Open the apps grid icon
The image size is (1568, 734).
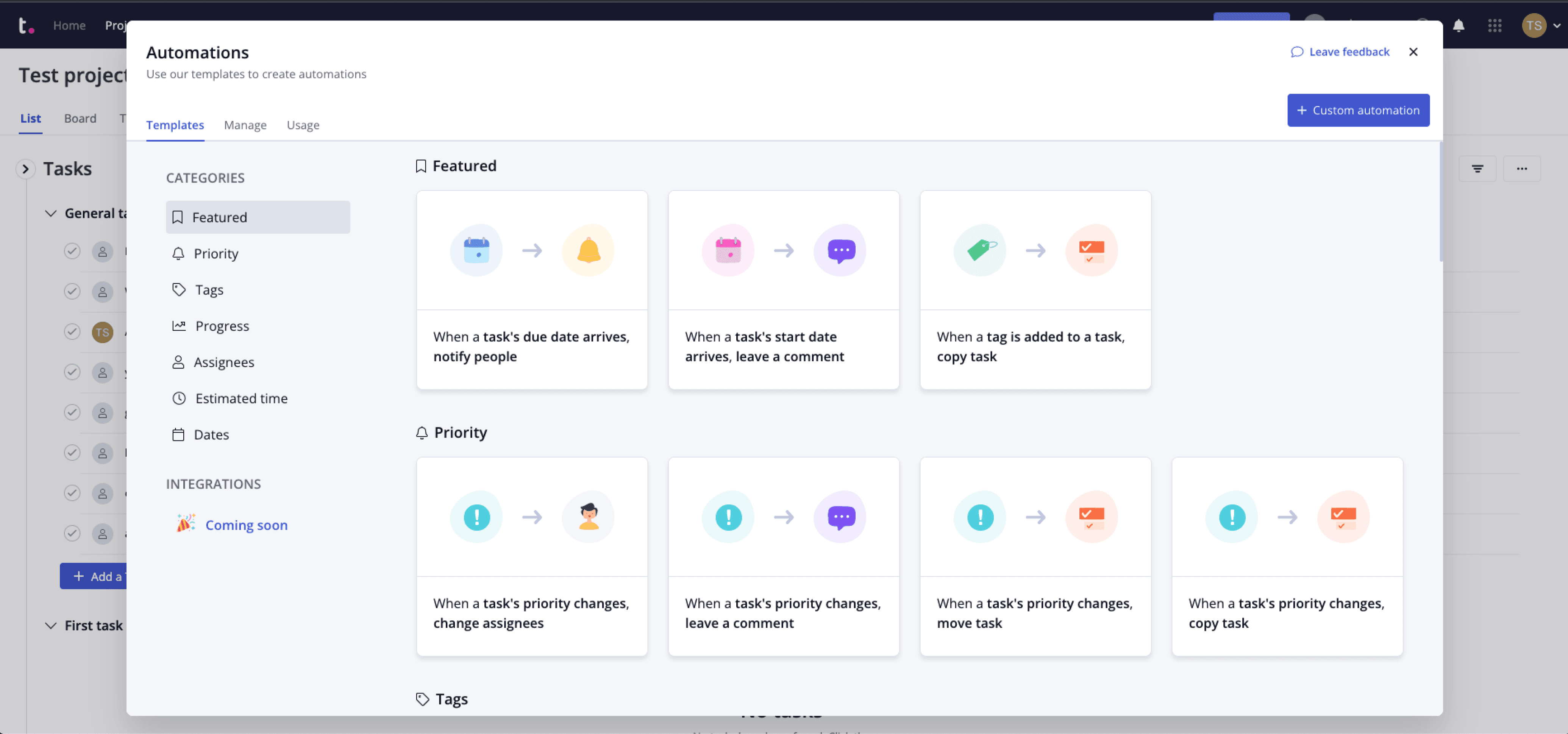pos(1495,25)
